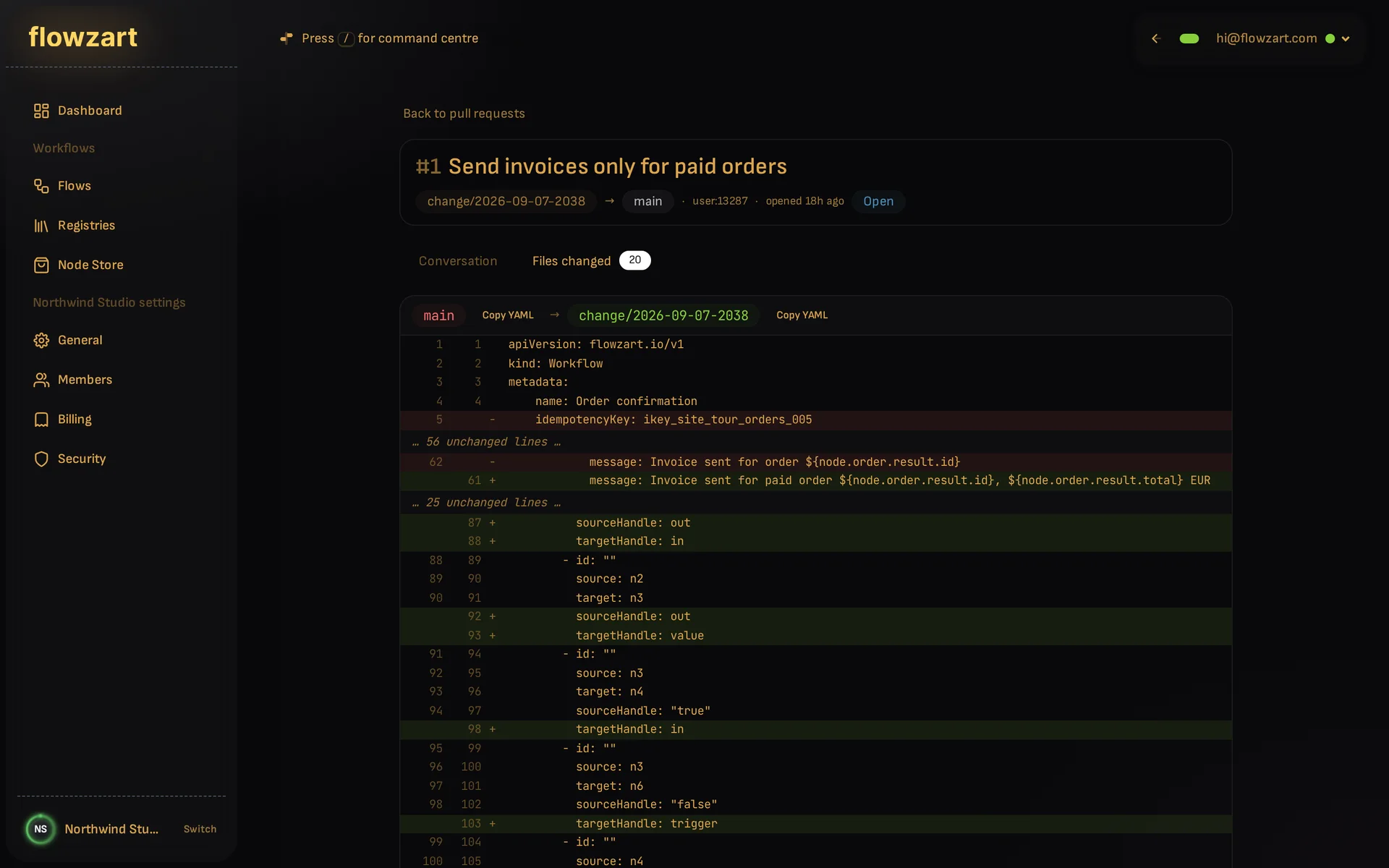Click the change/2026-09-07-2038 source branch badge in header

coord(506,202)
